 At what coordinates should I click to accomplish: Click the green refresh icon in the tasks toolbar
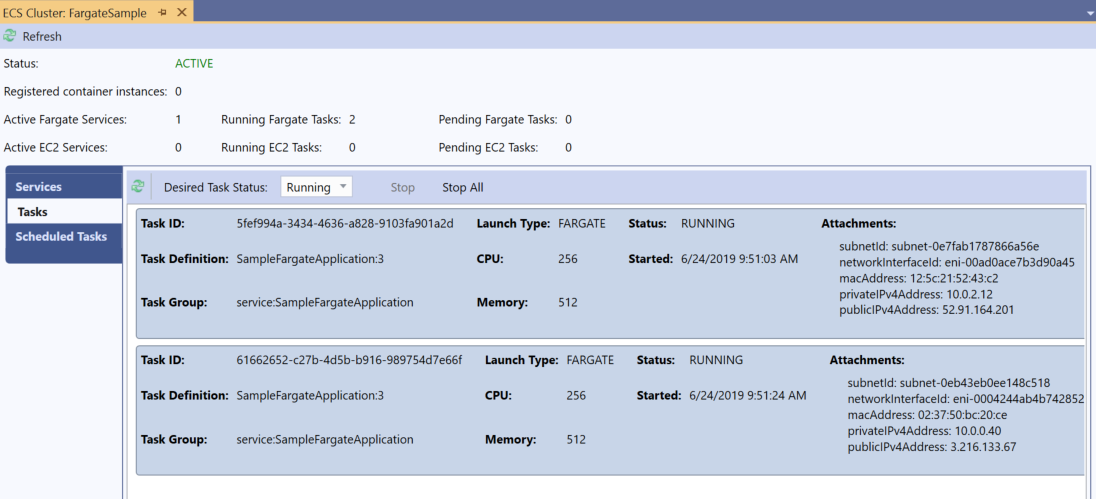[138, 187]
